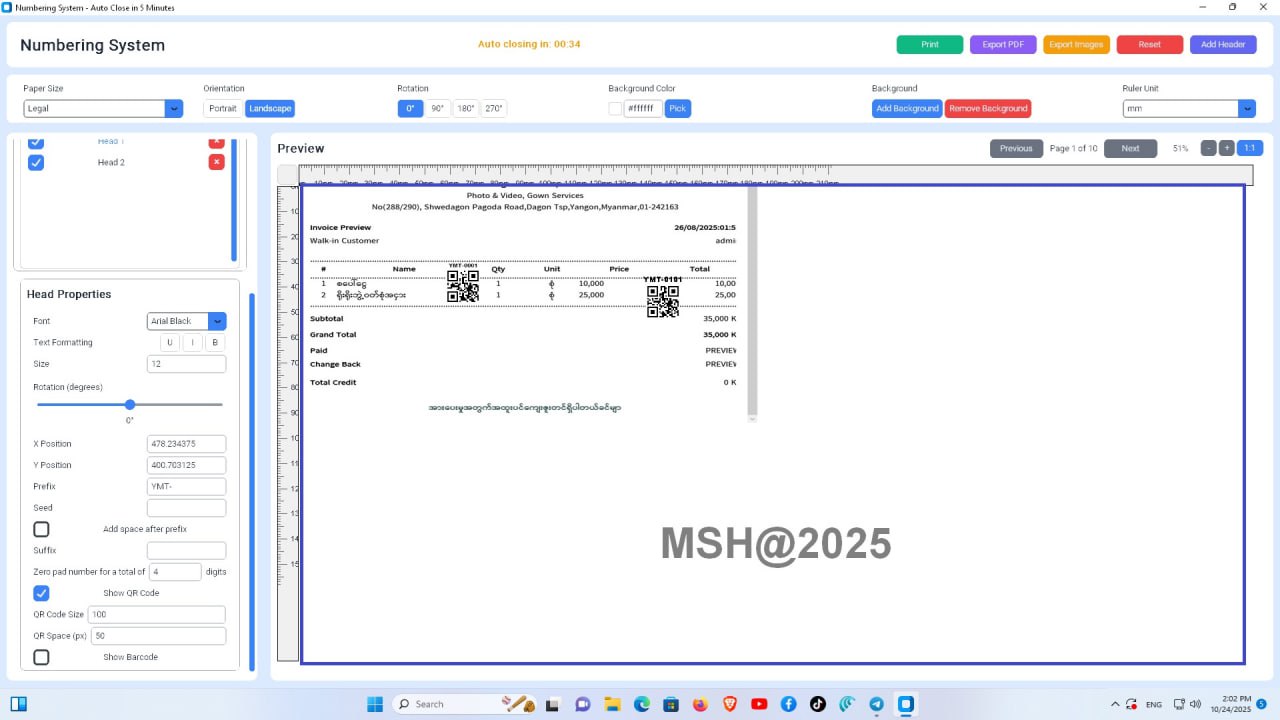The height and width of the screenshot is (720, 1280).
Task: Click the zoom in plus icon
Action: pos(1227,148)
